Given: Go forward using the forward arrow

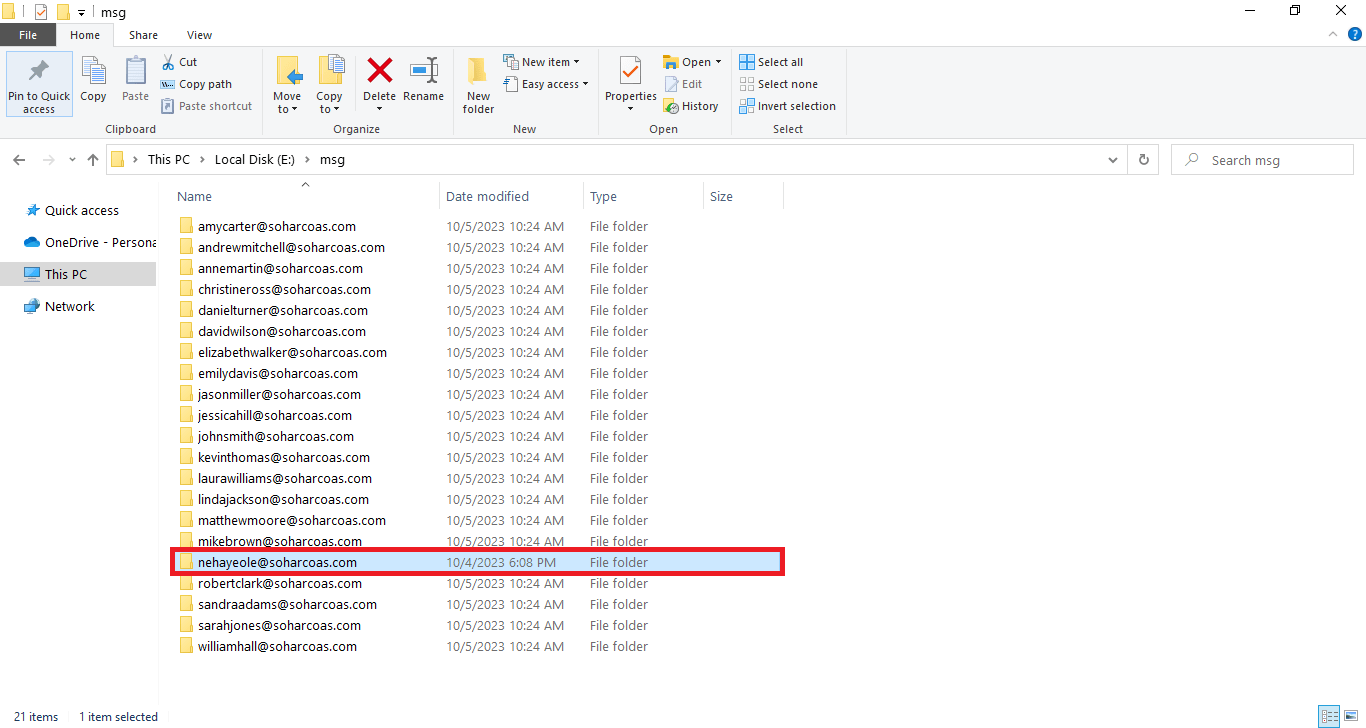Looking at the screenshot, I should (x=47, y=160).
